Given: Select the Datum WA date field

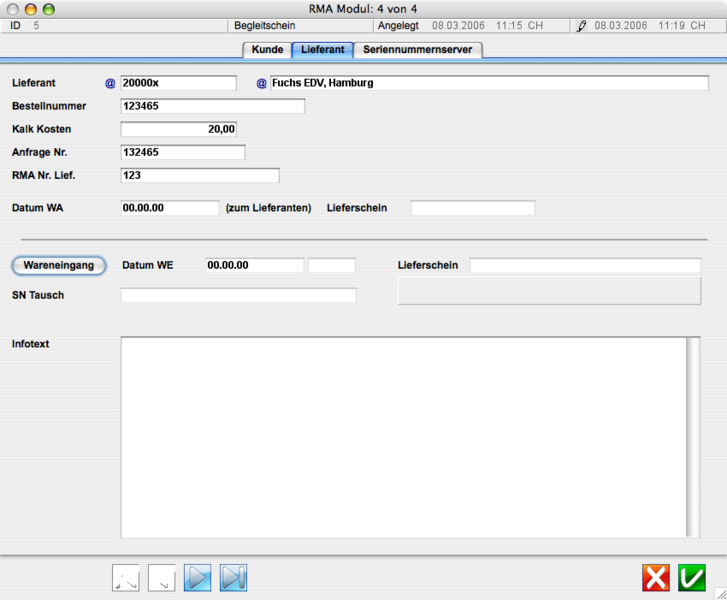Looking at the screenshot, I should point(169,208).
